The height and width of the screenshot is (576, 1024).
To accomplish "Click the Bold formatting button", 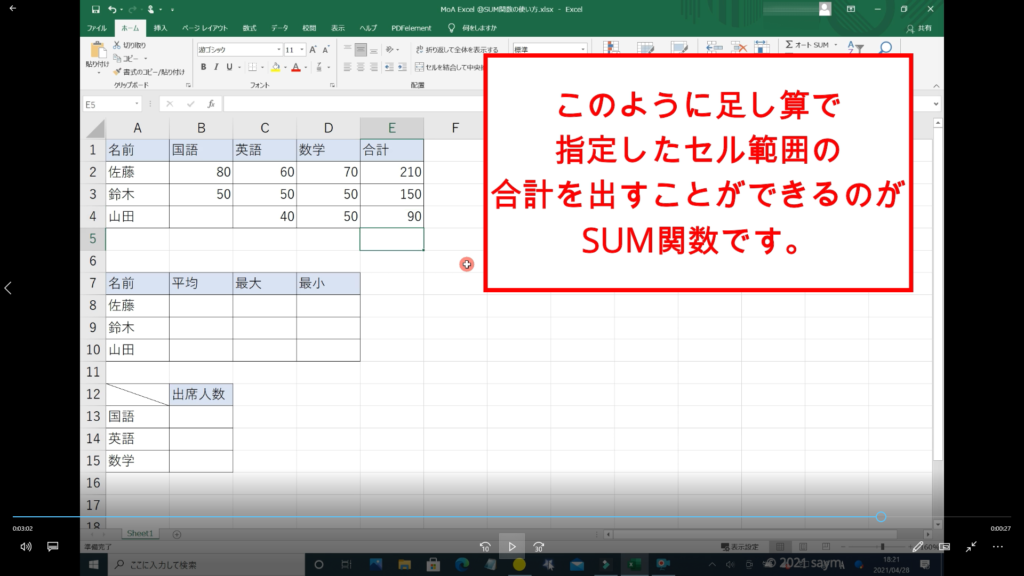I will (203, 67).
